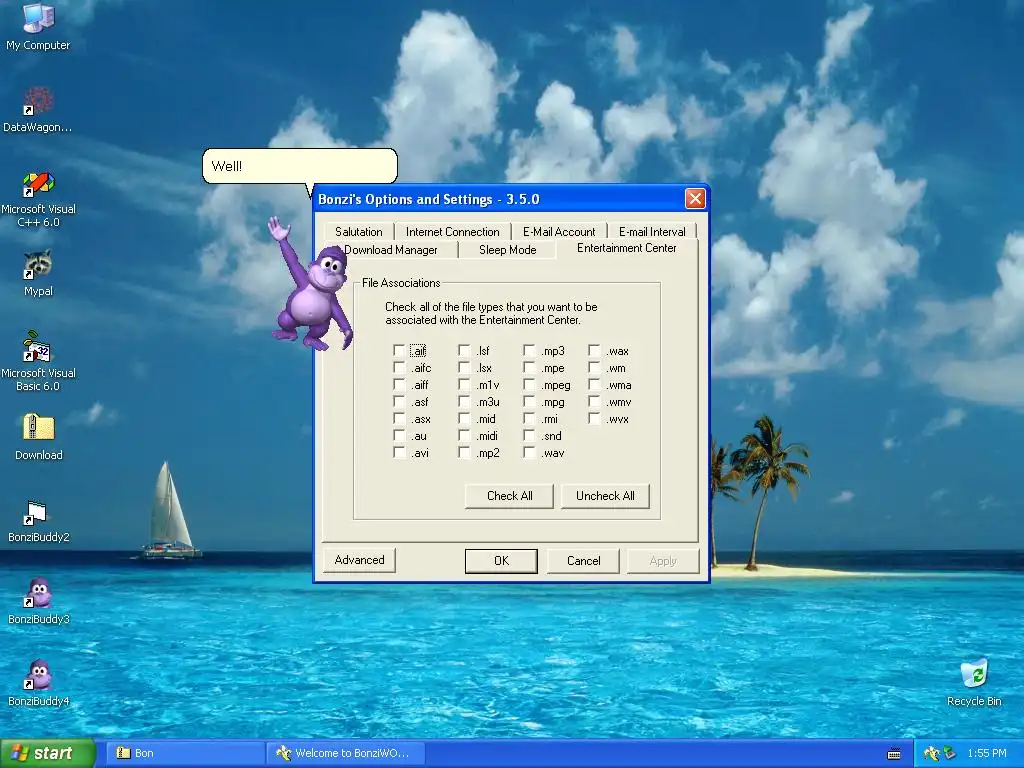This screenshot has width=1024, height=768.
Task: Confirm the dialog with OK
Action: tap(502, 561)
